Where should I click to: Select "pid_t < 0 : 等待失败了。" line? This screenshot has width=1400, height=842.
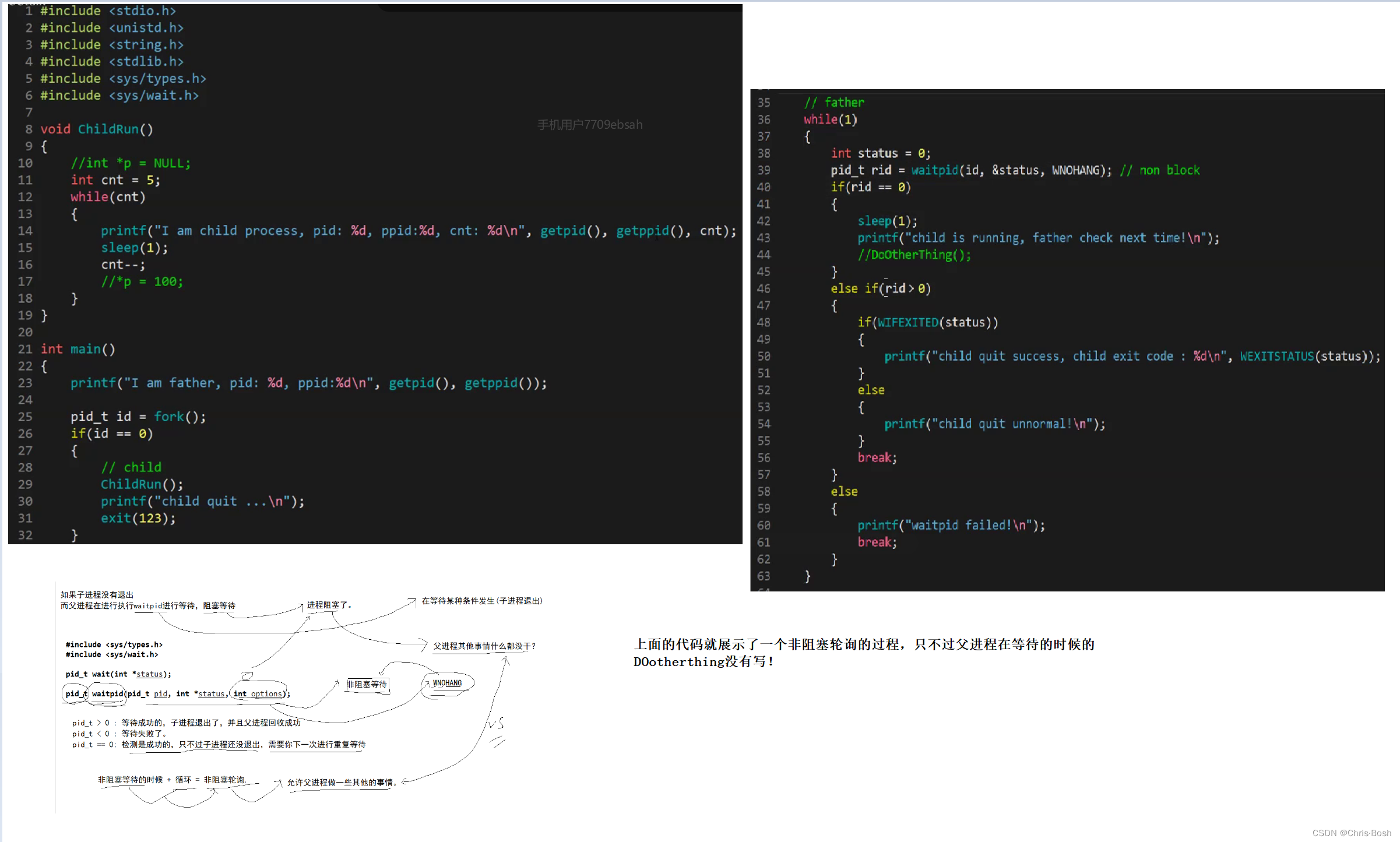pos(119,734)
